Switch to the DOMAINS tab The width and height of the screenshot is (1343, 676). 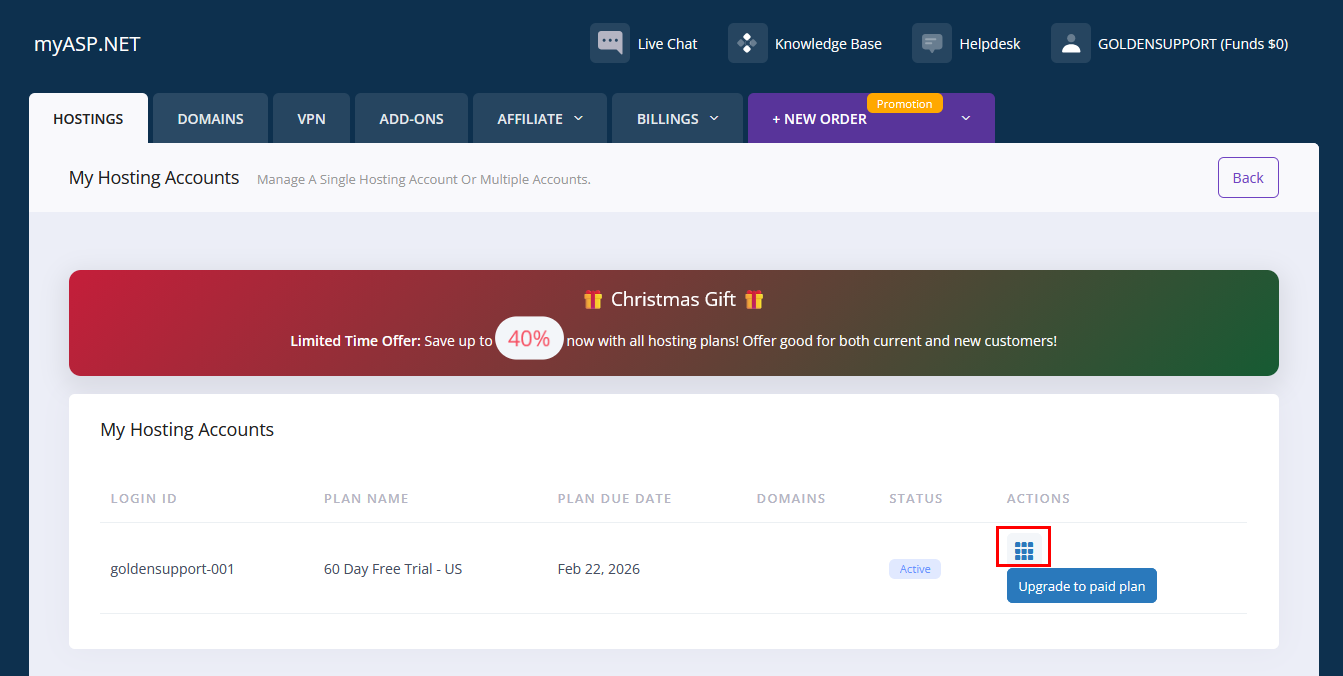pyautogui.click(x=210, y=119)
